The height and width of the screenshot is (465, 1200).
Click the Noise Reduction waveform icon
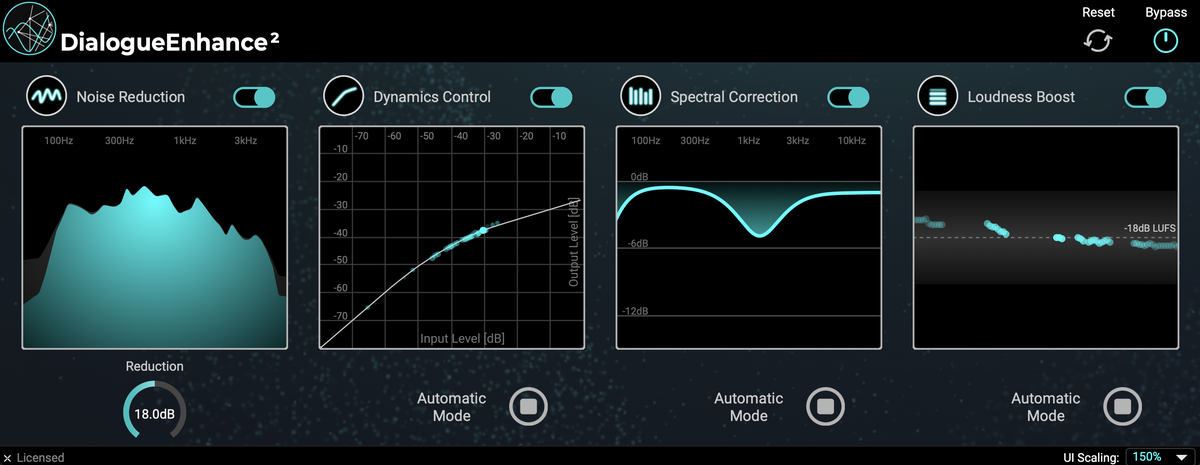tap(46, 97)
